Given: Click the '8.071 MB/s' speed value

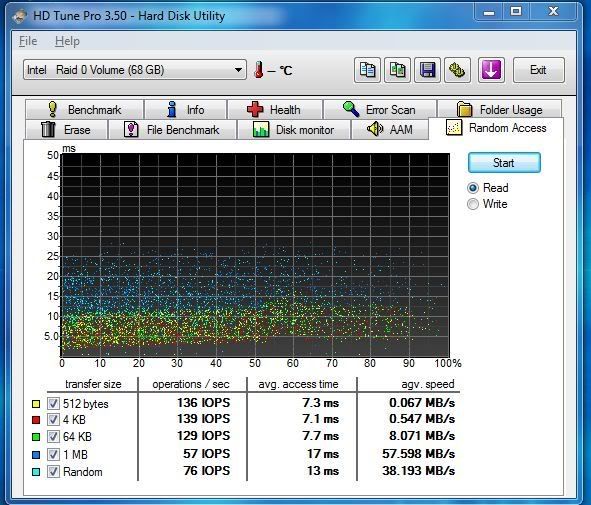Looking at the screenshot, I should 422,436.
